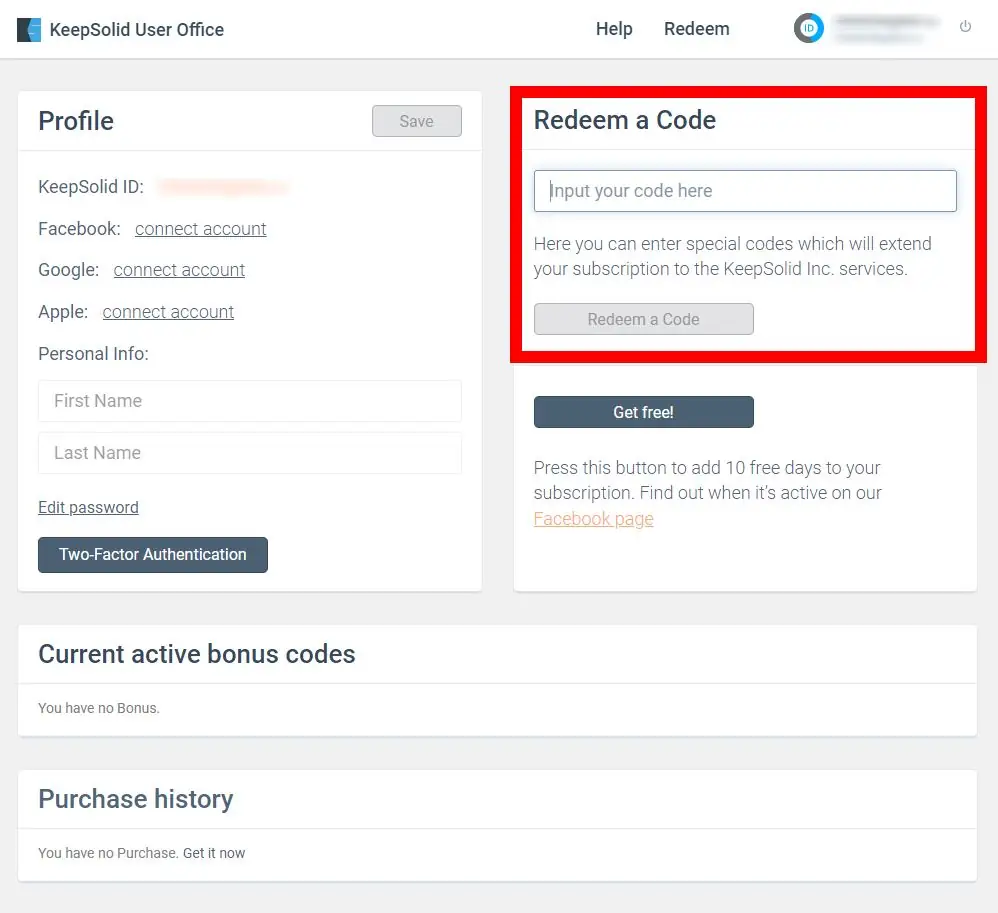Focus the Last Name field
Image resolution: width=998 pixels, height=913 pixels.
[x=249, y=453]
